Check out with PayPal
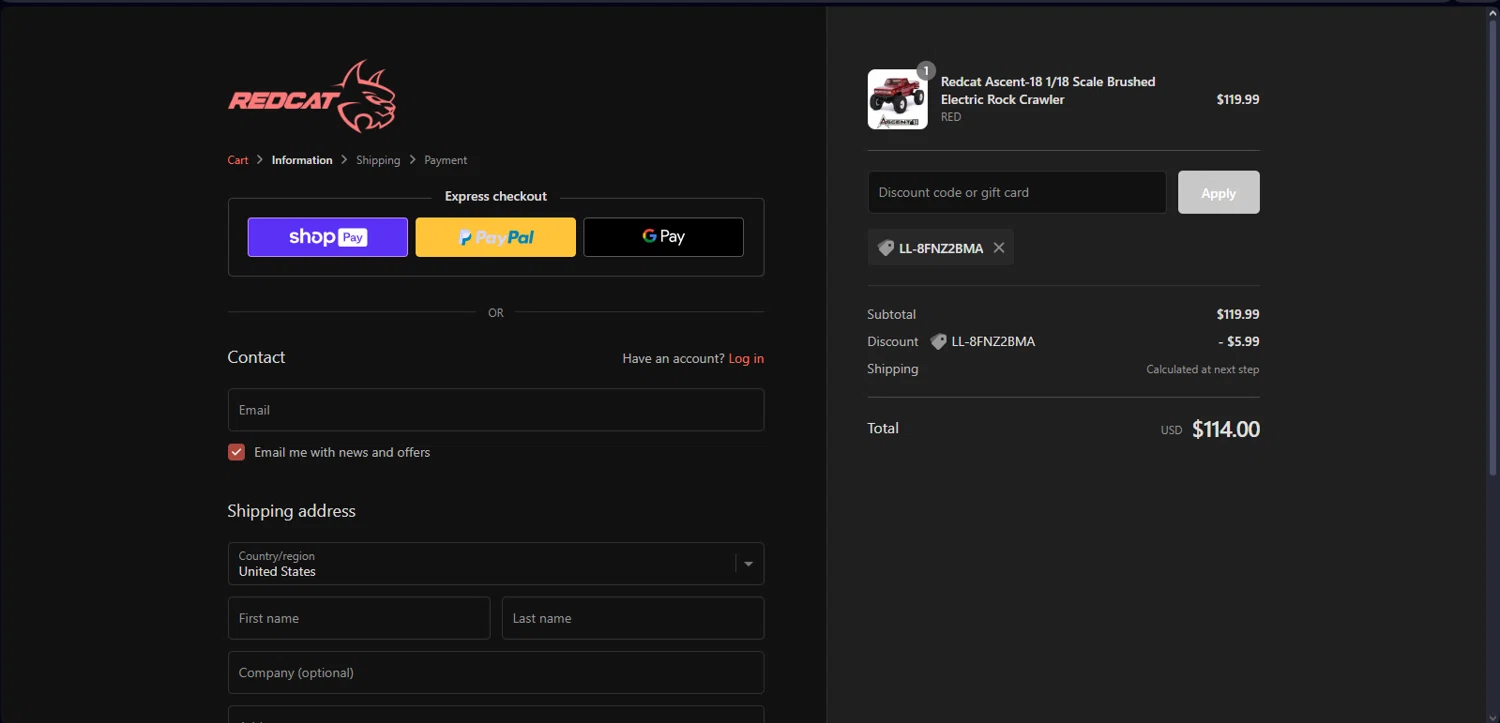The width and height of the screenshot is (1500, 723). coord(496,237)
